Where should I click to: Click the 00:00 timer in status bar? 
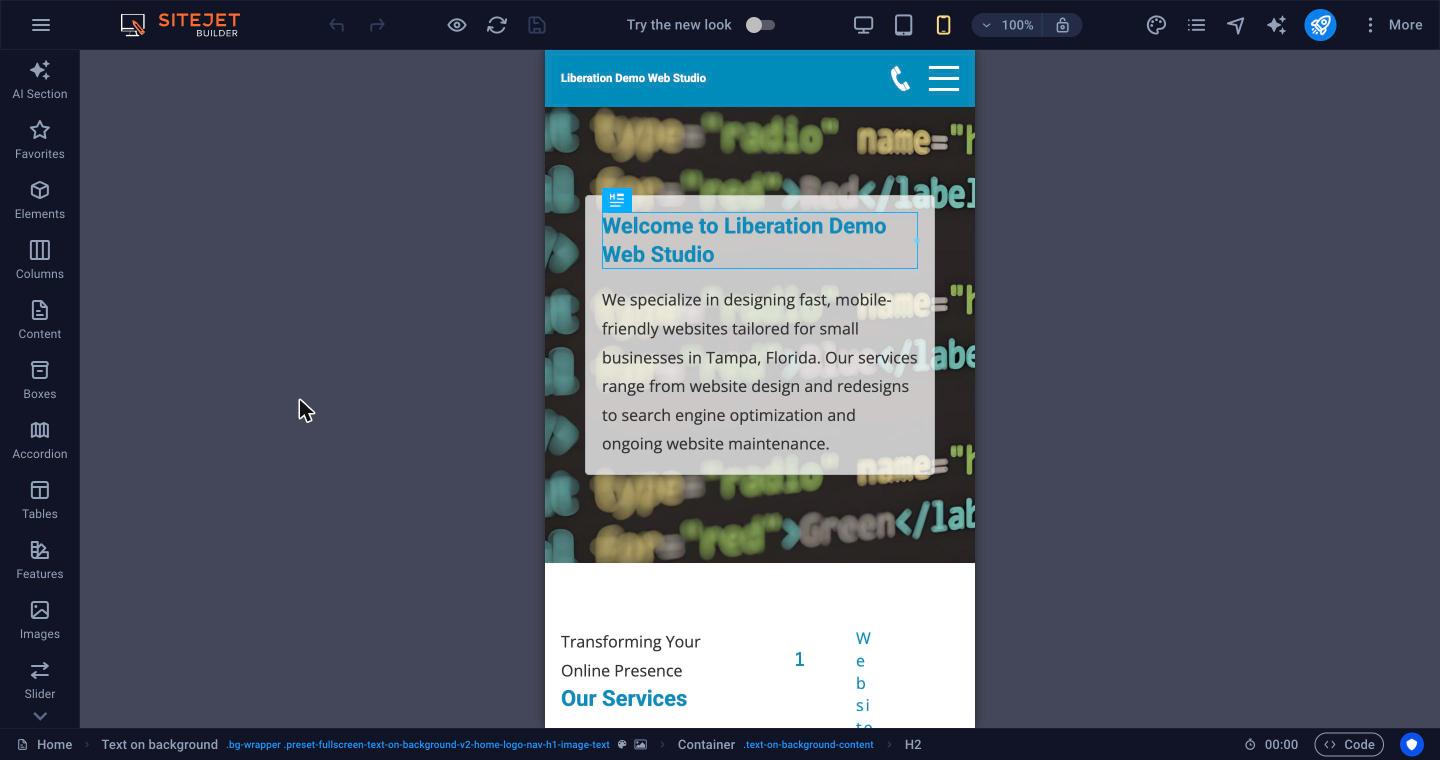(x=1271, y=745)
